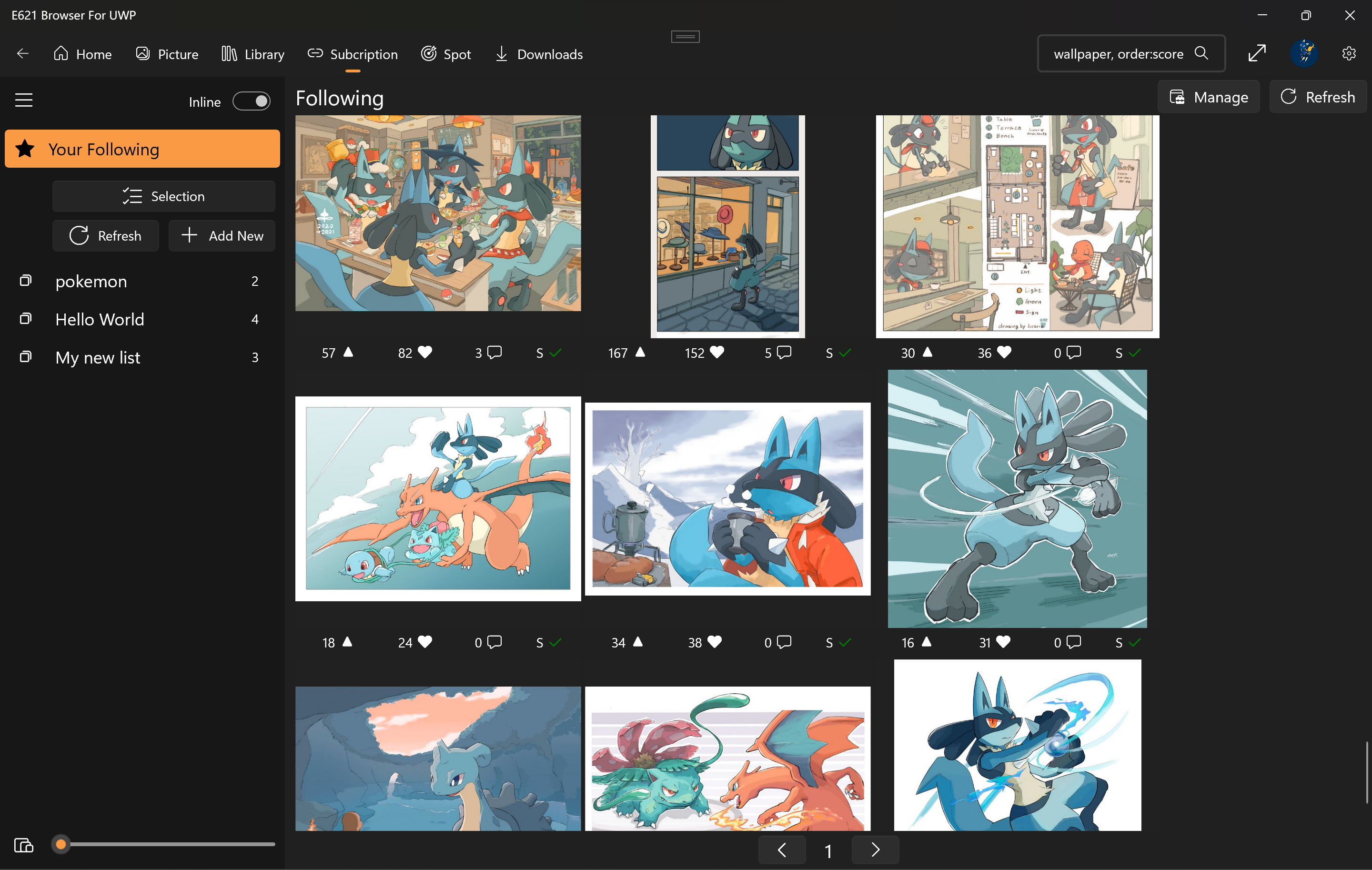This screenshot has height=870, width=1372.
Task: Click icon beside Hello World list
Action: (x=25, y=319)
